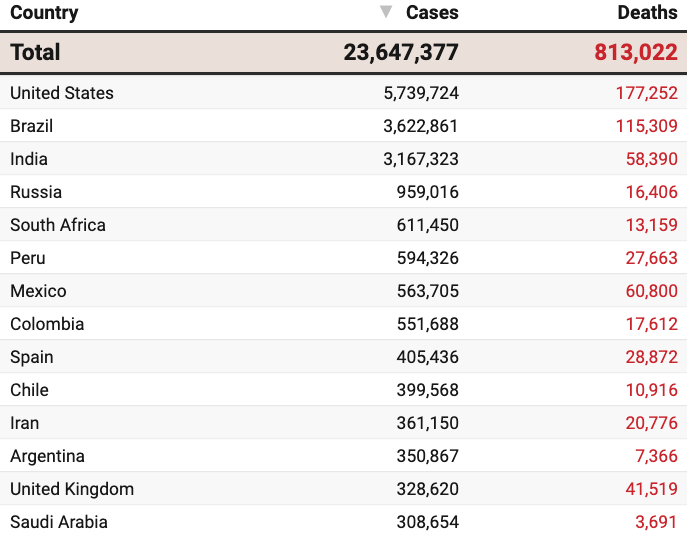Image resolution: width=687 pixels, height=536 pixels.
Task: Select the Argentina row
Action: [x=344, y=456]
